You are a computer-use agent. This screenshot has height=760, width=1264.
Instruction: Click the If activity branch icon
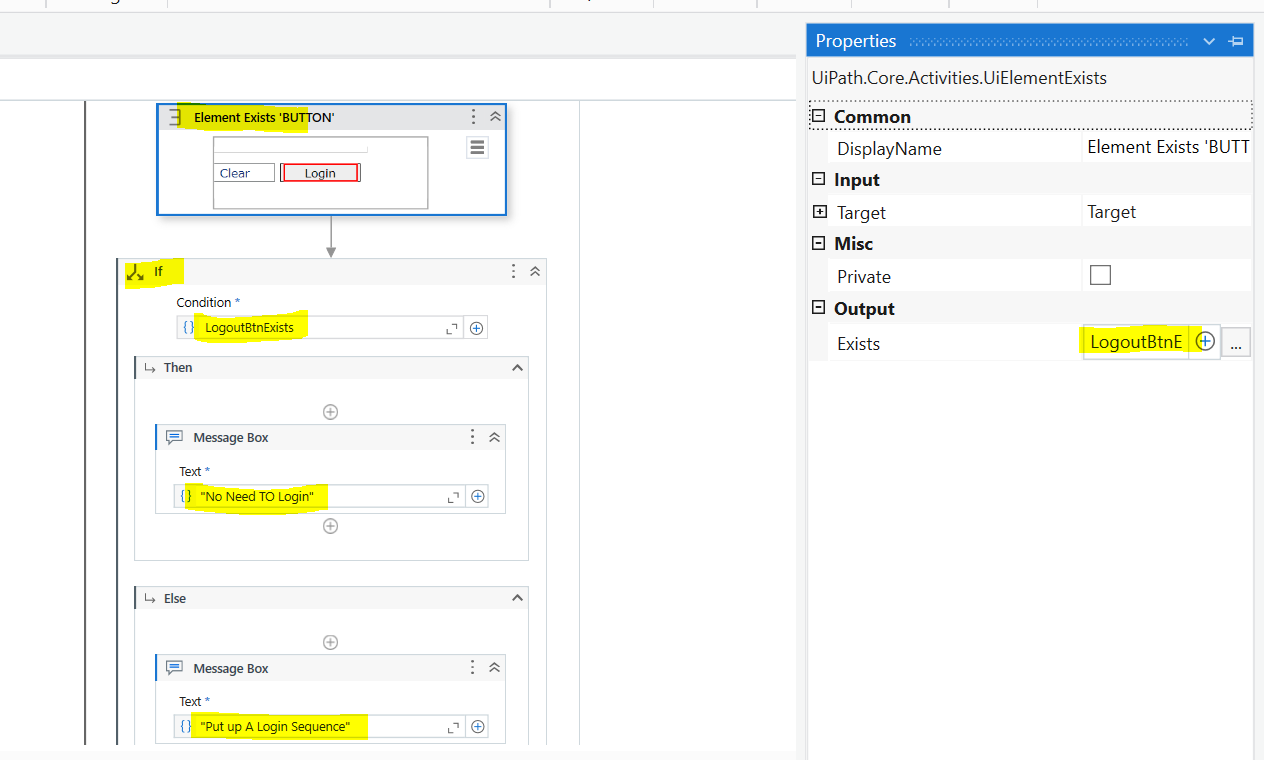pos(135,271)
